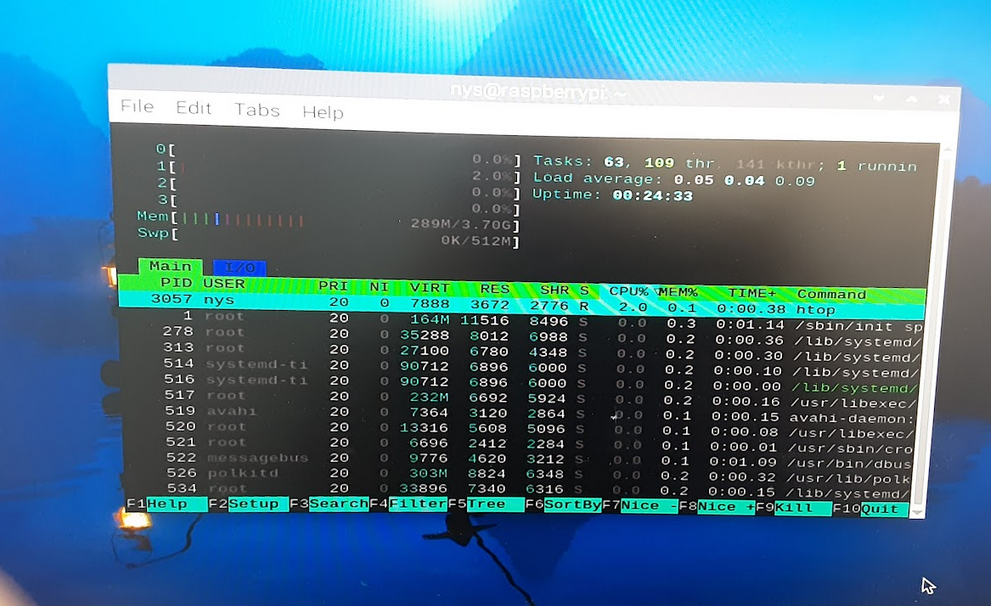The height and width of the screenshot is (606, 991).
Task: Click the Swp usage meter
Action: (328, 237)
